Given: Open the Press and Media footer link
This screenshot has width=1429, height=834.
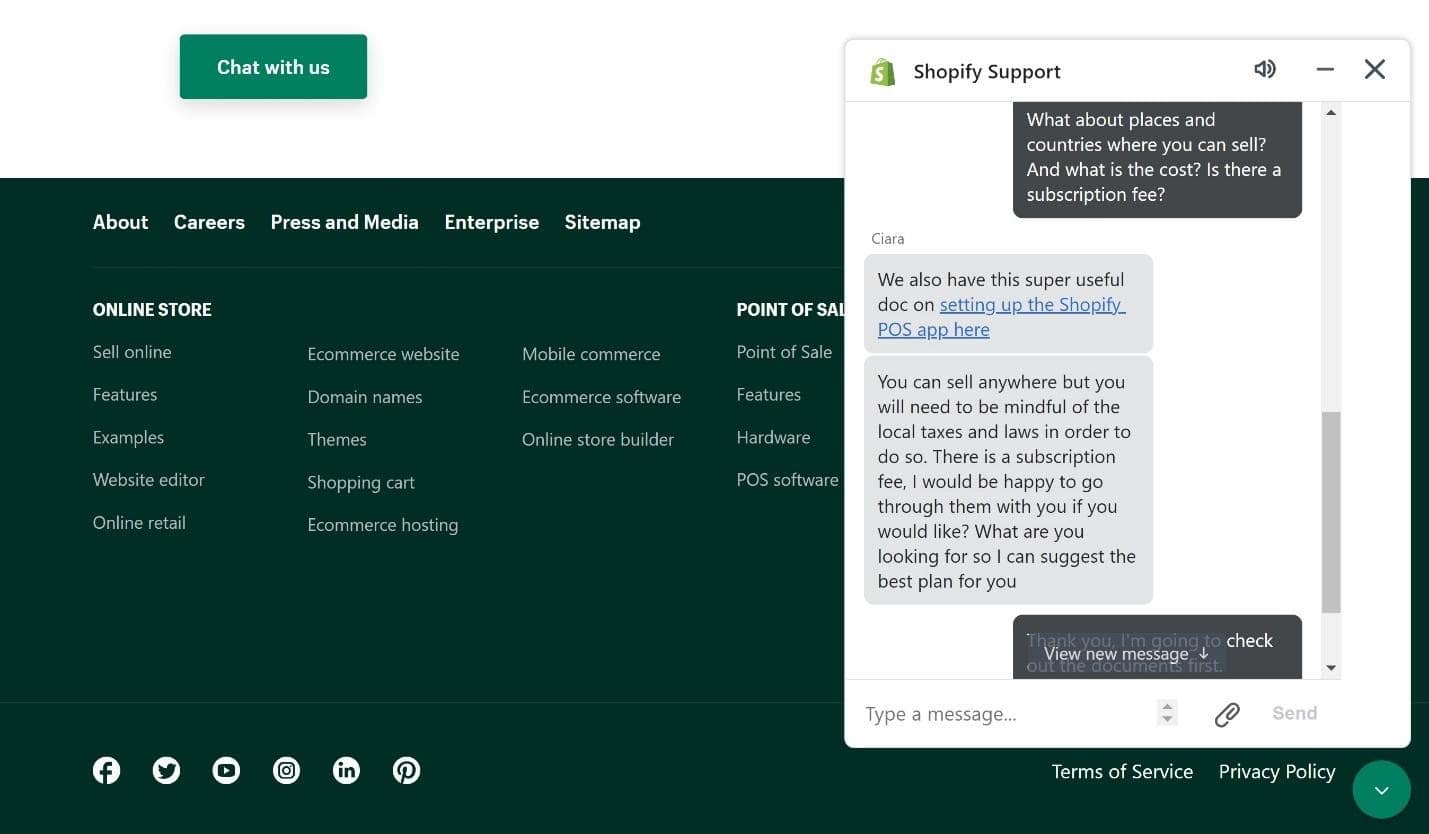Looking at the screenshot, I should [x=344, y=222].
